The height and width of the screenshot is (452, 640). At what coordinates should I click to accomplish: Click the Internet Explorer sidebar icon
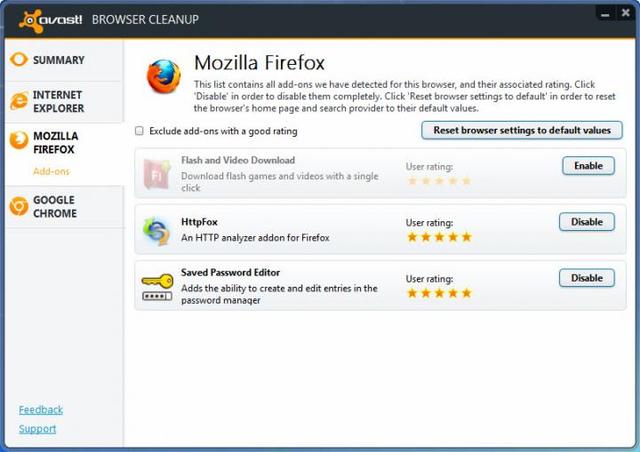pos(18,101)
